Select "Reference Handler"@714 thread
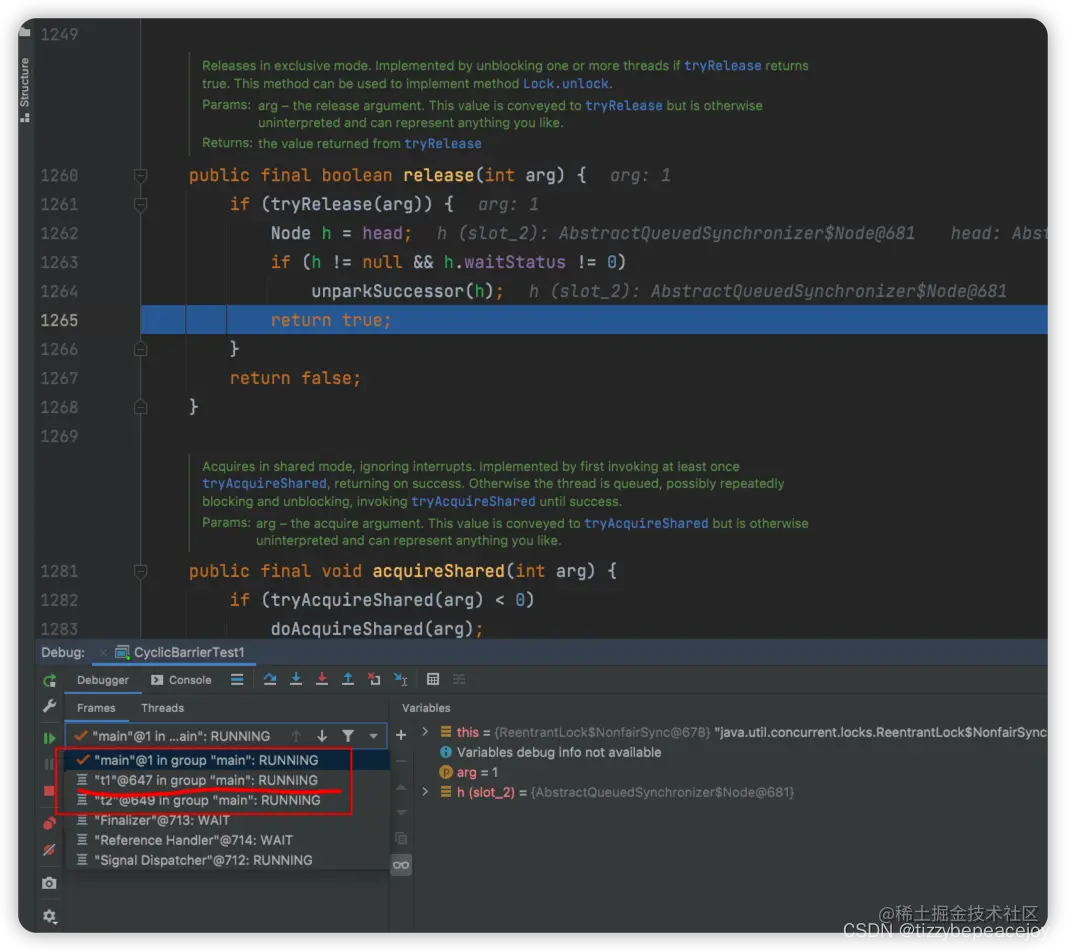Screen dimensions: 1066x951 click(227, 840)
